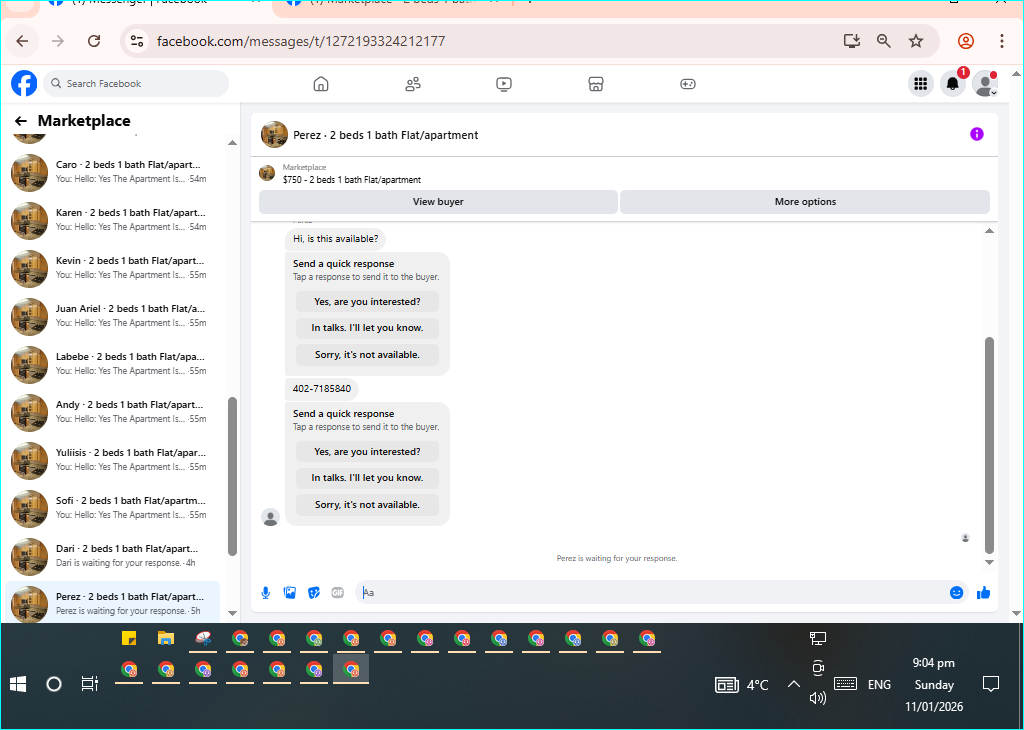Click the phone number message 402-7185840

[x=322, y=389]
